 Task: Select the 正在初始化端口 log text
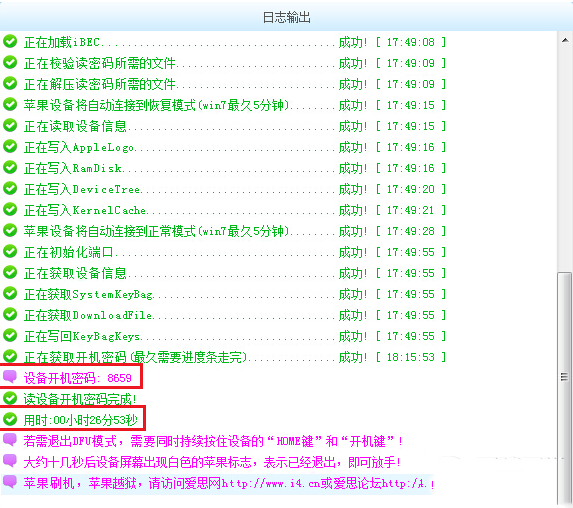point(68,252)
